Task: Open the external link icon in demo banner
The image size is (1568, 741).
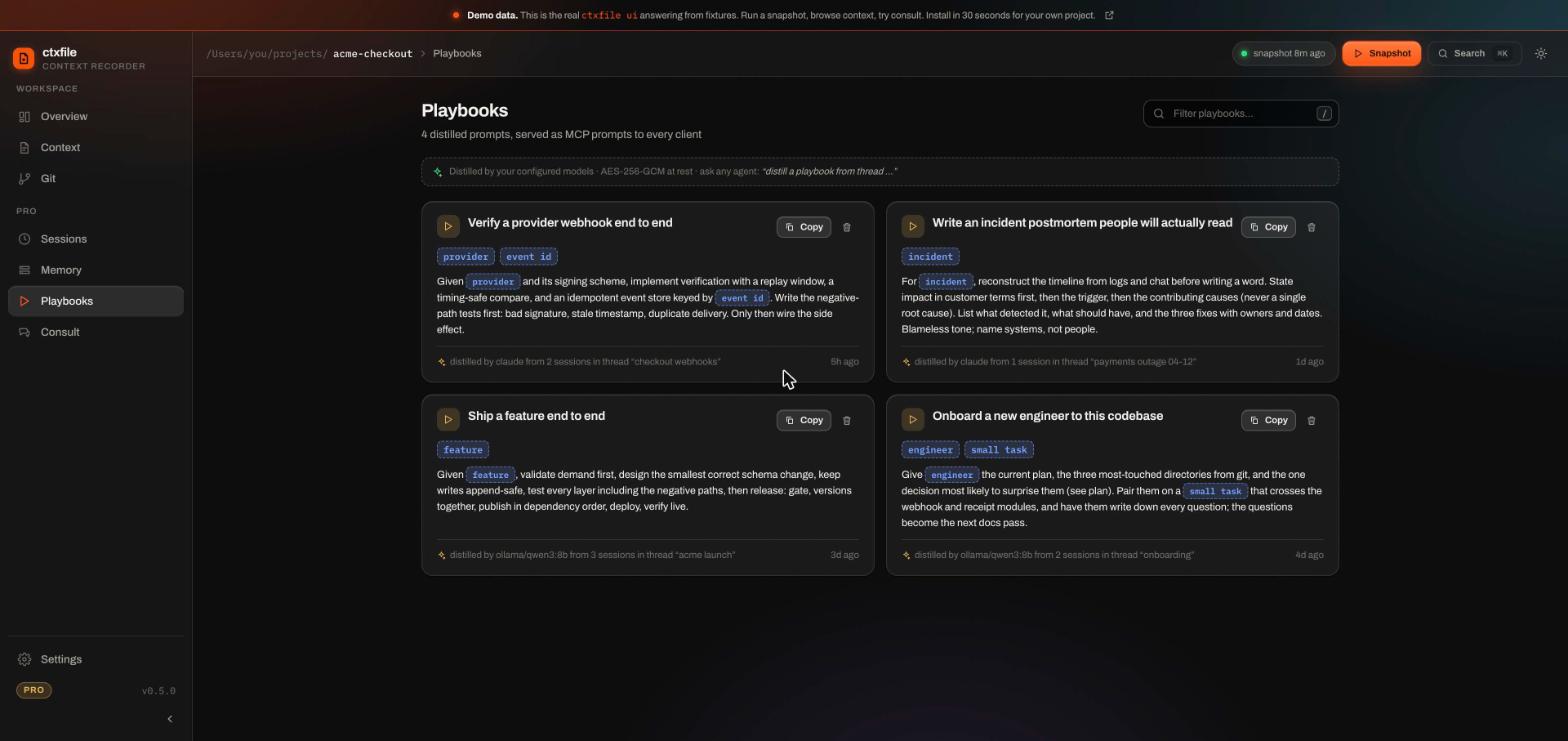Action: tap(1109, 15)
